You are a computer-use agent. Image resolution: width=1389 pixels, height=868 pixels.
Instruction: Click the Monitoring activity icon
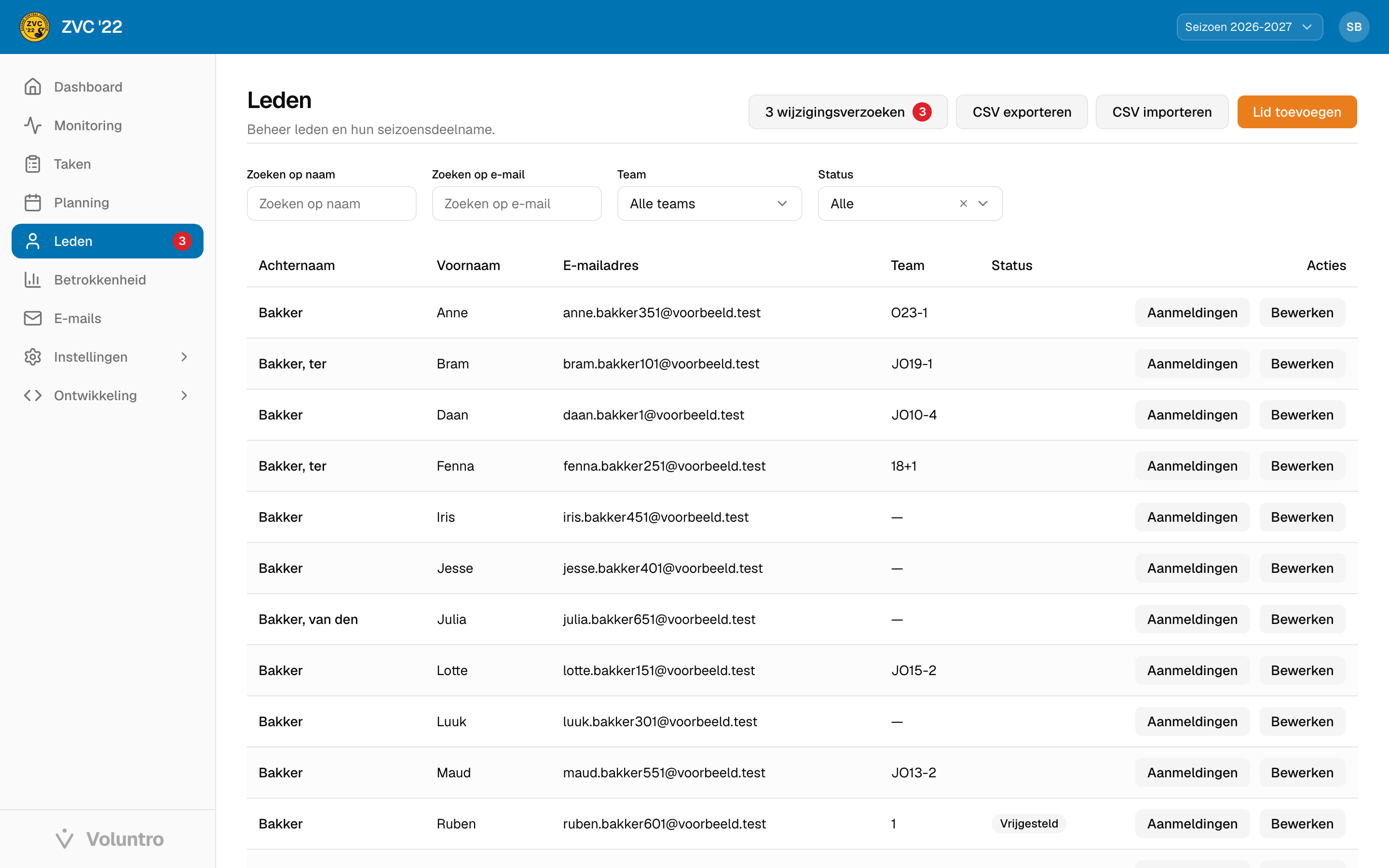pyautogui.click(x=33, y=125)
